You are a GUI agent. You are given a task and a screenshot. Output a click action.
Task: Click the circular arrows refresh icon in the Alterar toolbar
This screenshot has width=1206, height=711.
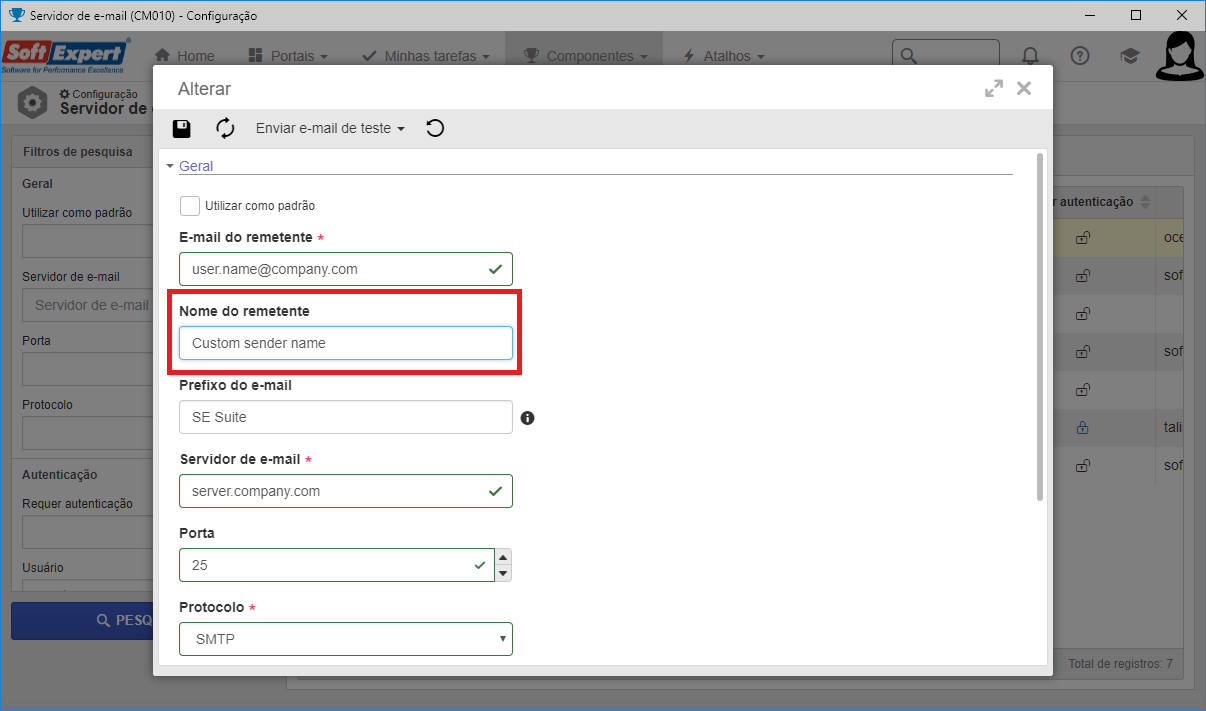point(225,128)
